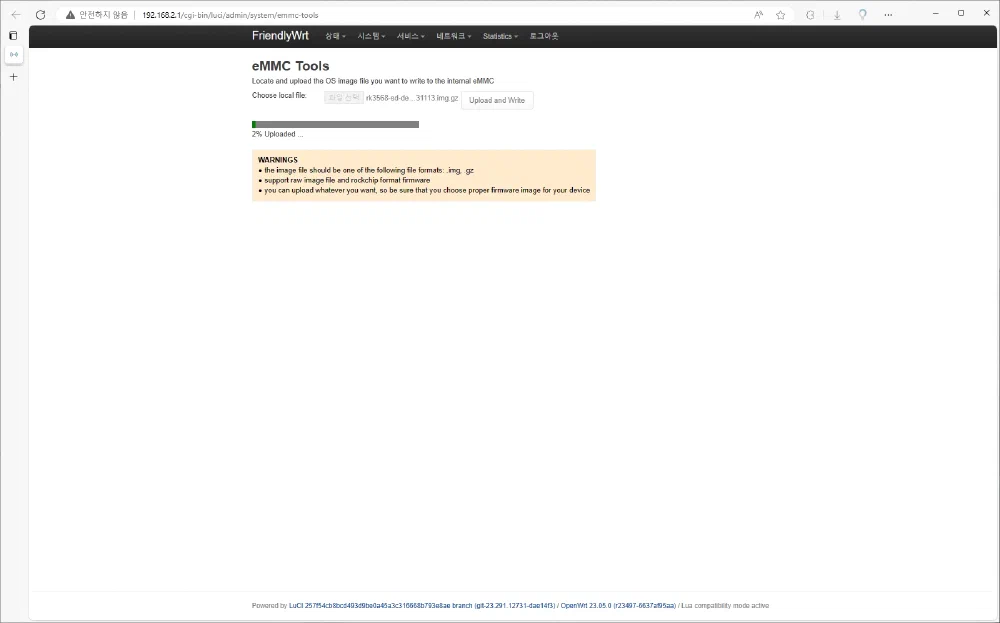Image resolution: width=1000 pixels, height=623 pixels.
Task: Click the 로그아웃 logout link
Action: pyautogui.click(x=544, y=36)
